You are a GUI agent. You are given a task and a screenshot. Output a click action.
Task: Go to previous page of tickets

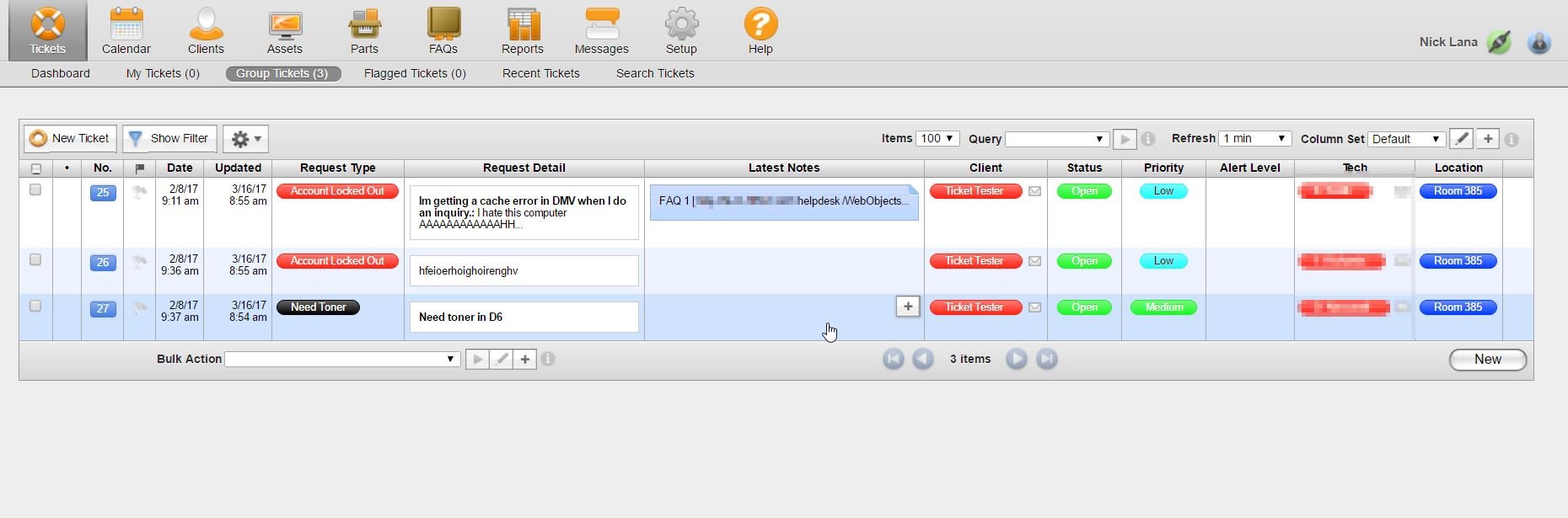(923, 359)
